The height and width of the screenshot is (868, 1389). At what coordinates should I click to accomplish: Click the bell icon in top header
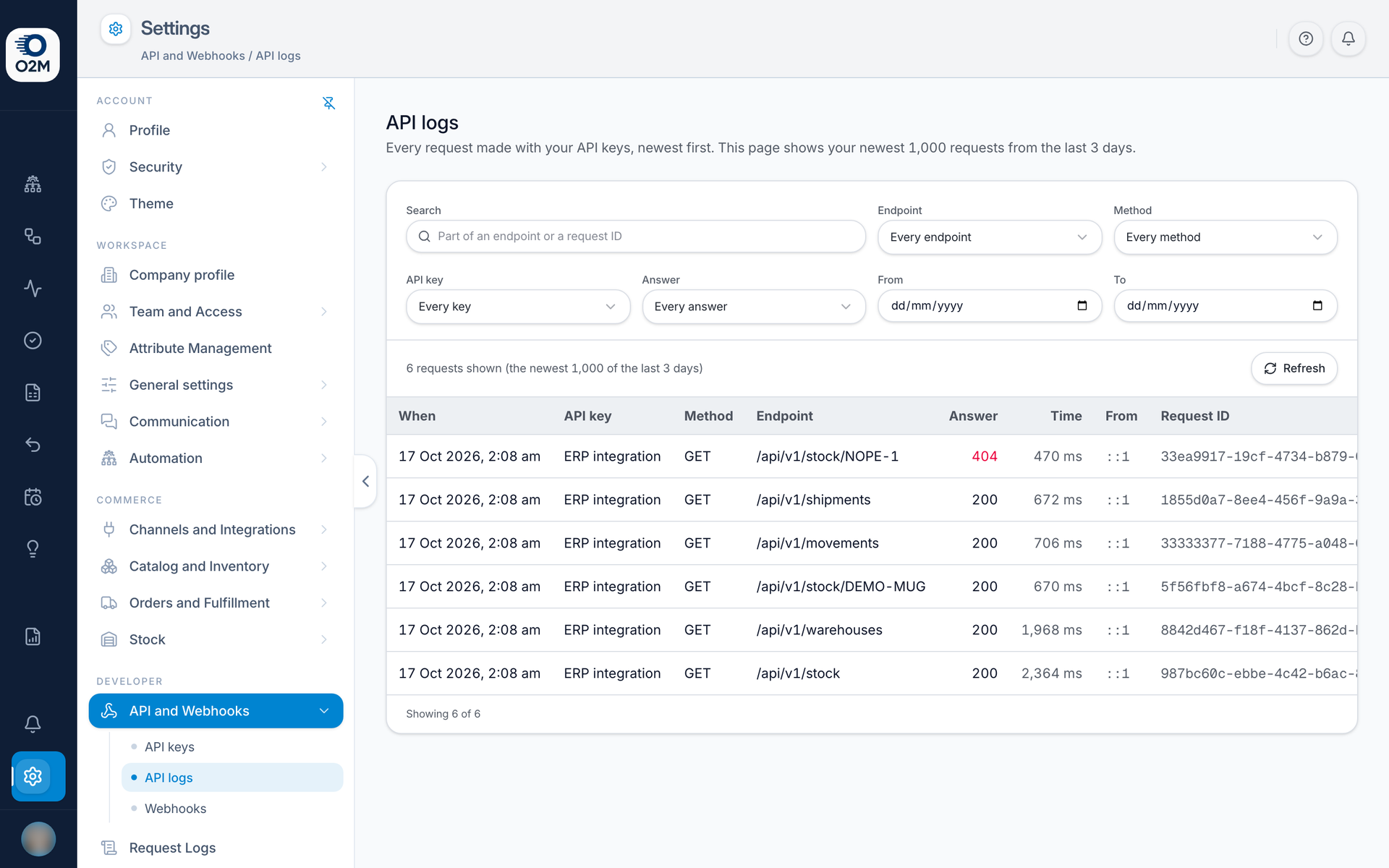1348,39
